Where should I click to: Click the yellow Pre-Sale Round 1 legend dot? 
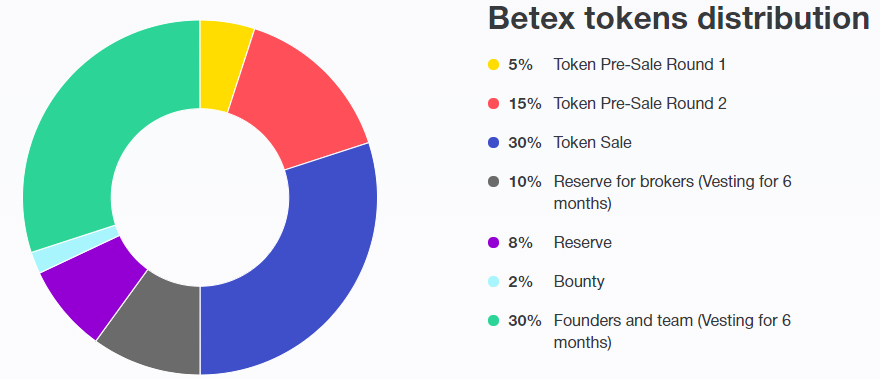tap(493, 65)
